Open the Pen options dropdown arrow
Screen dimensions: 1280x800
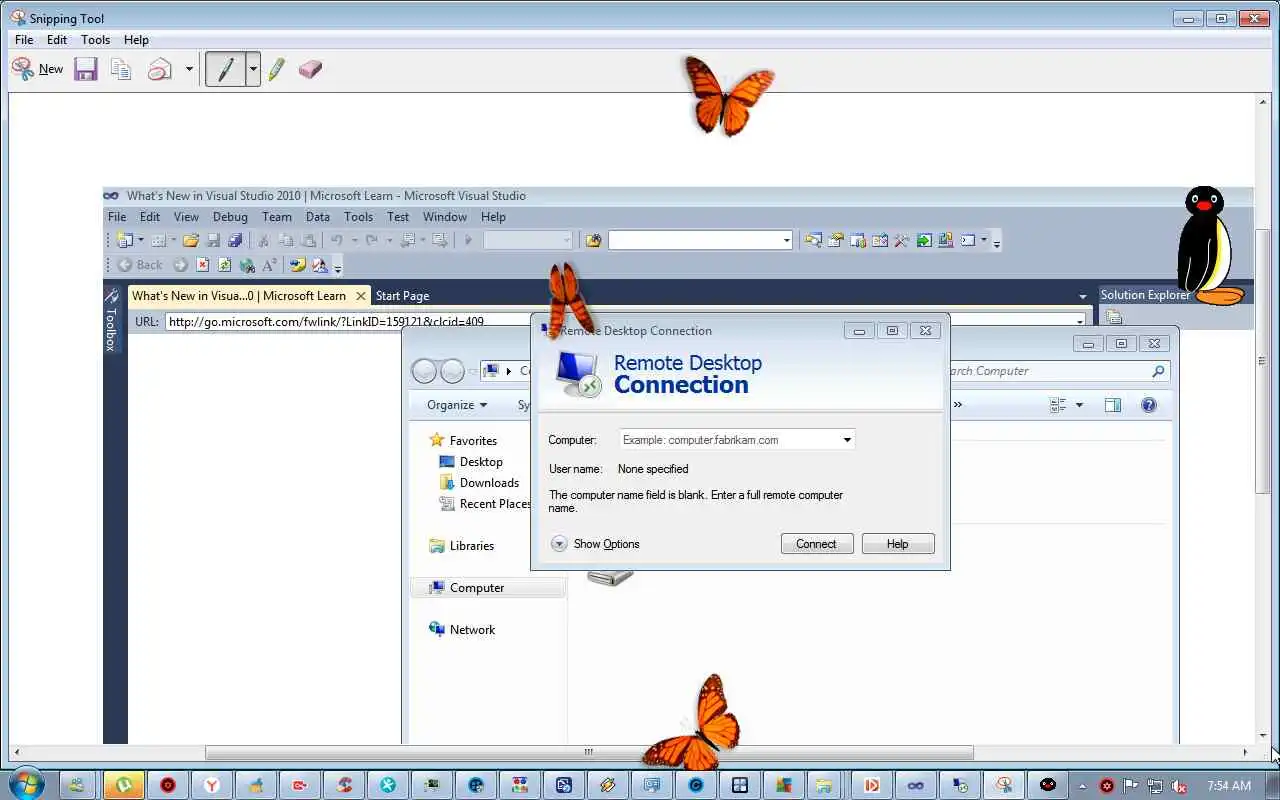253,70
